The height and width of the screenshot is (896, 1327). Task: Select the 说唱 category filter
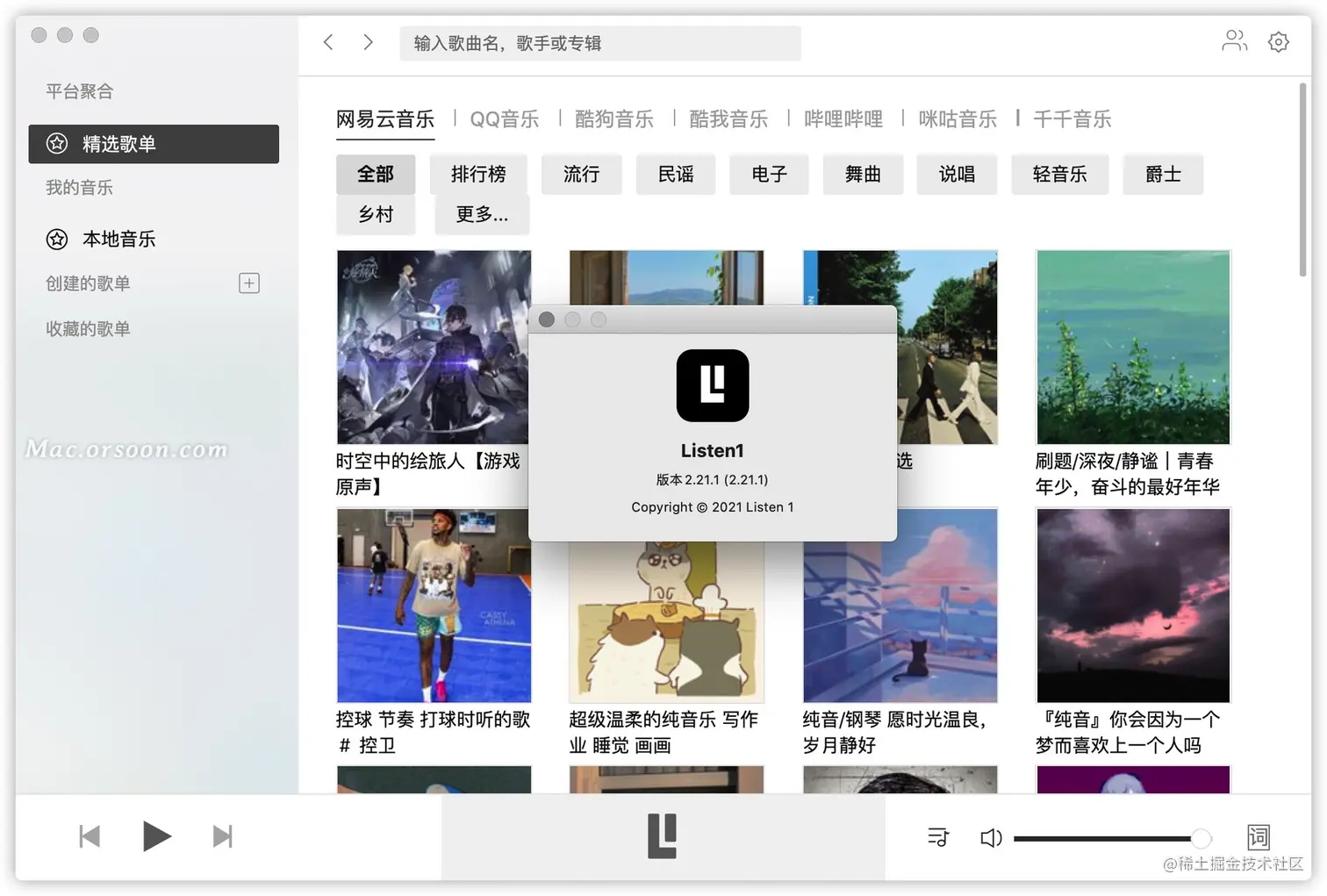(x=957, y=174)
